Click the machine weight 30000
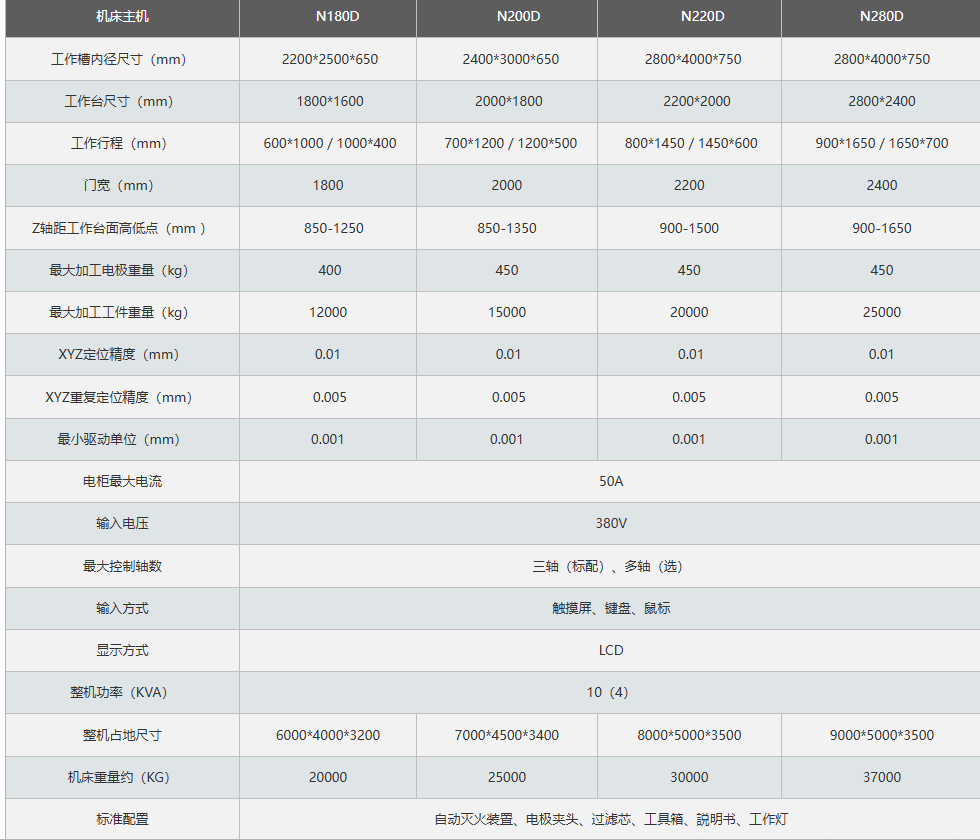The width and height of the screenshot is (980, 840). (689, 777)
